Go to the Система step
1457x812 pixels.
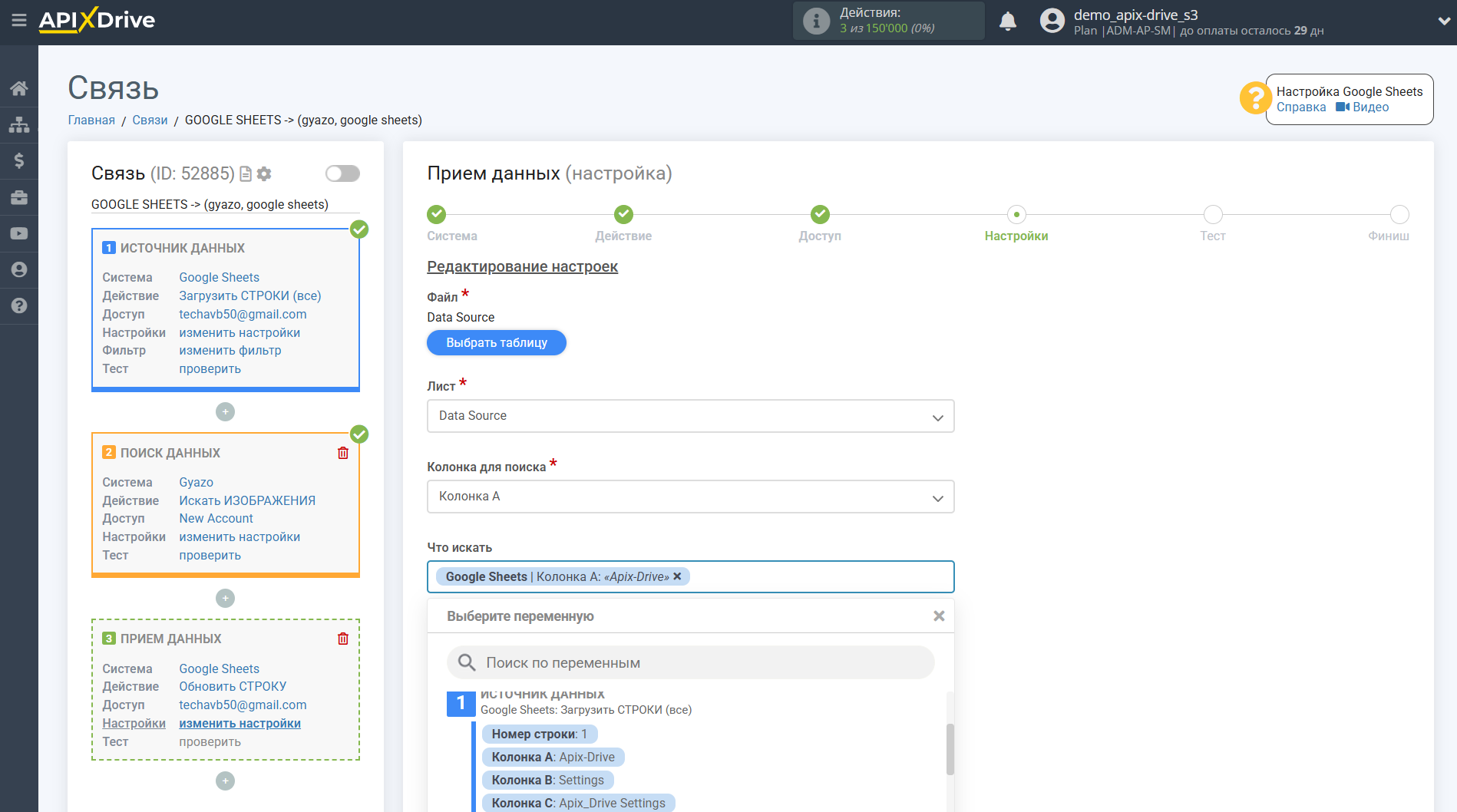tap(436, 215)
